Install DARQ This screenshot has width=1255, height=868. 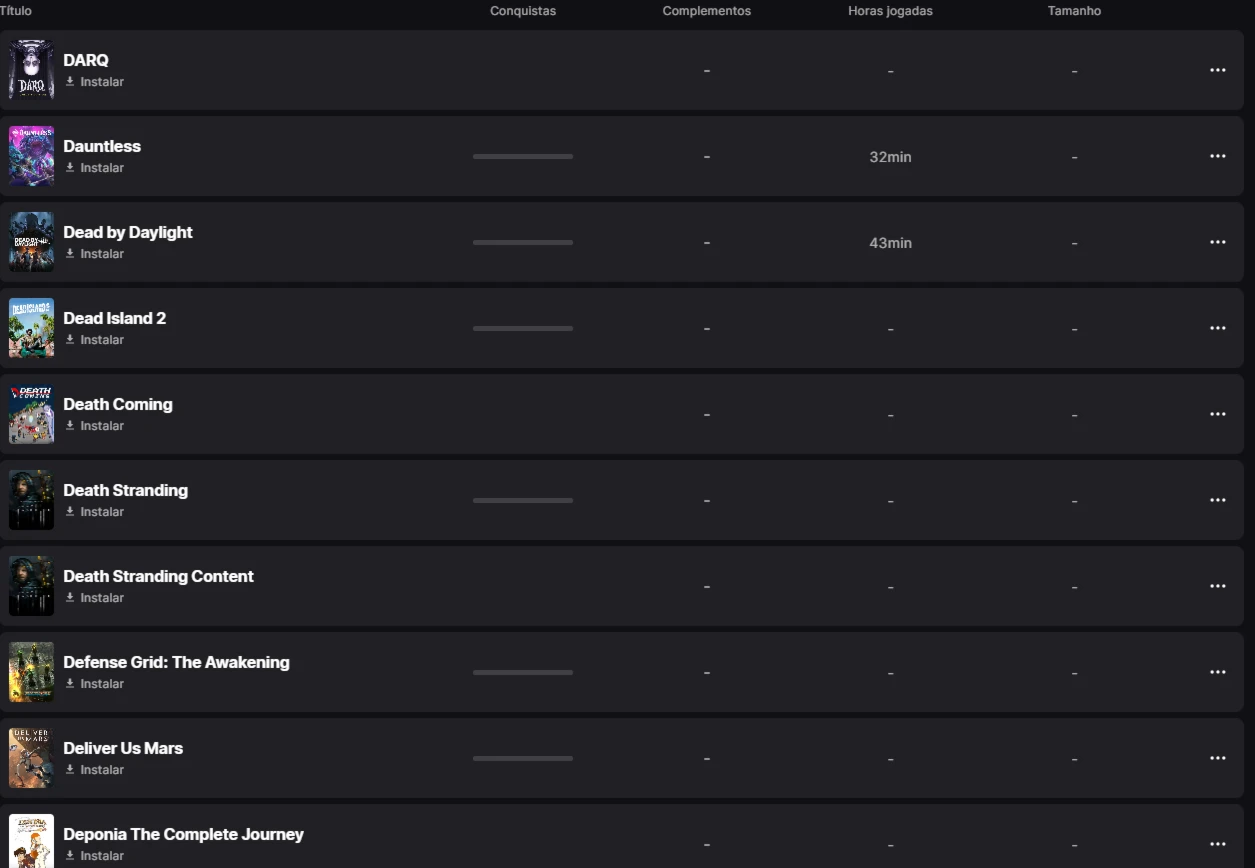tap(95, 82)
